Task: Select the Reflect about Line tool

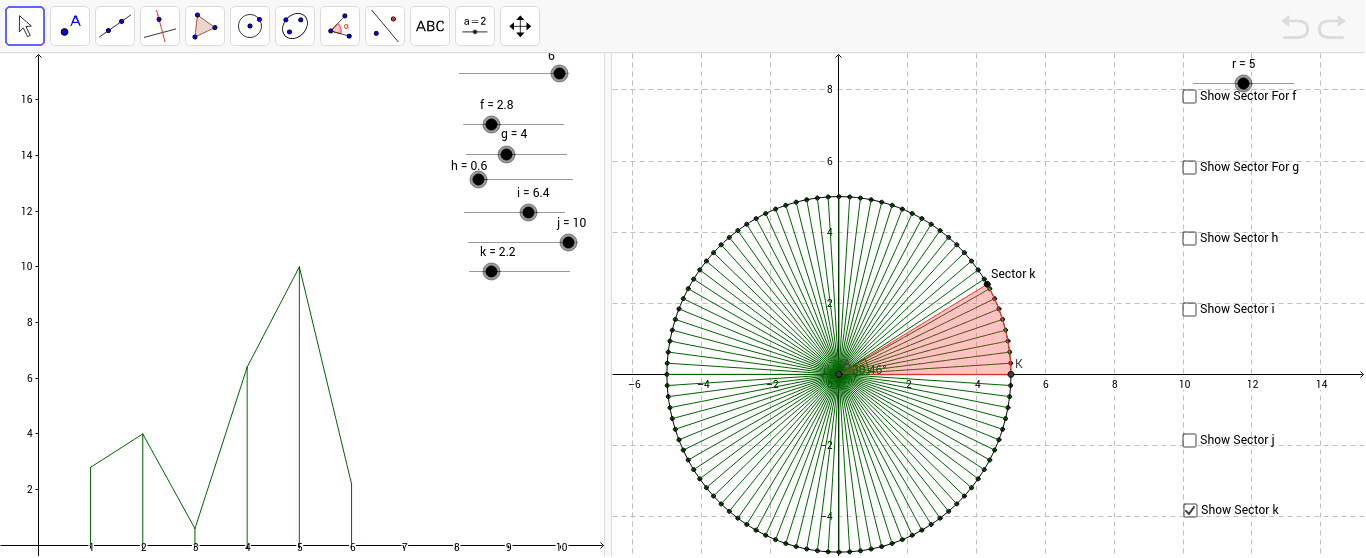Action: 385,26
